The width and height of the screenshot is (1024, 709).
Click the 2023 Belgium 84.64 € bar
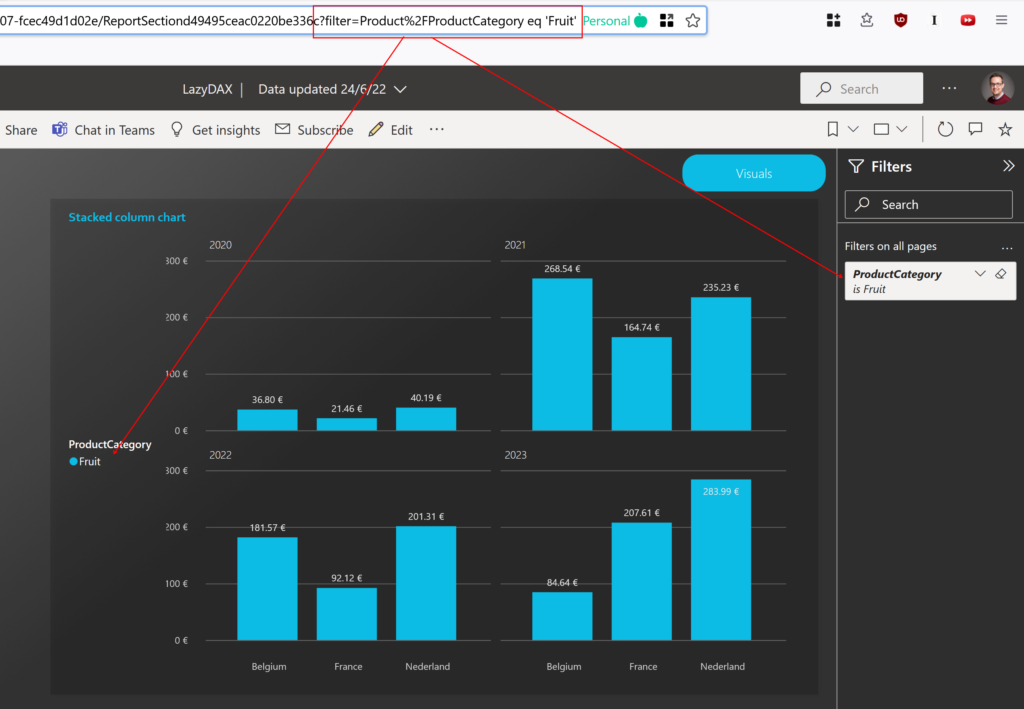point(562,616)
